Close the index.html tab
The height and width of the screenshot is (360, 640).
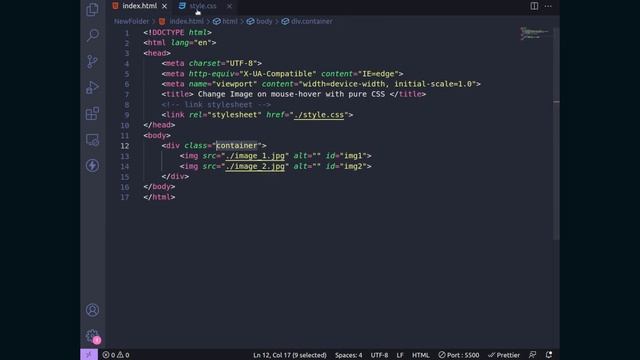164,6
